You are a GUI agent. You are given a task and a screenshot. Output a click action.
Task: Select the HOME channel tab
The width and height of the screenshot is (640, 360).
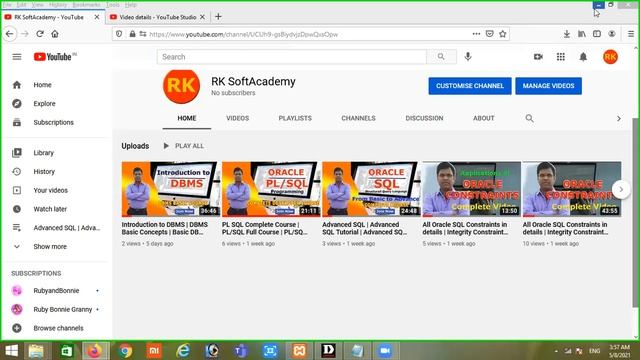point(187,118)
